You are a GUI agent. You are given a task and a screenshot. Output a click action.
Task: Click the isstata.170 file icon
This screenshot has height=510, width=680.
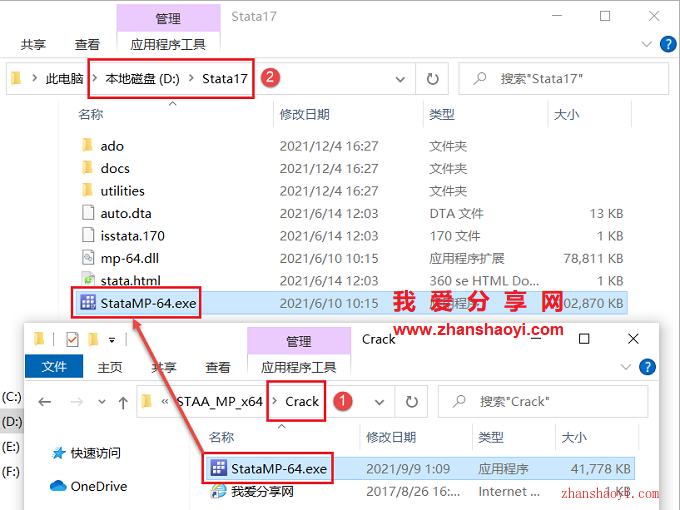point(88,235)
